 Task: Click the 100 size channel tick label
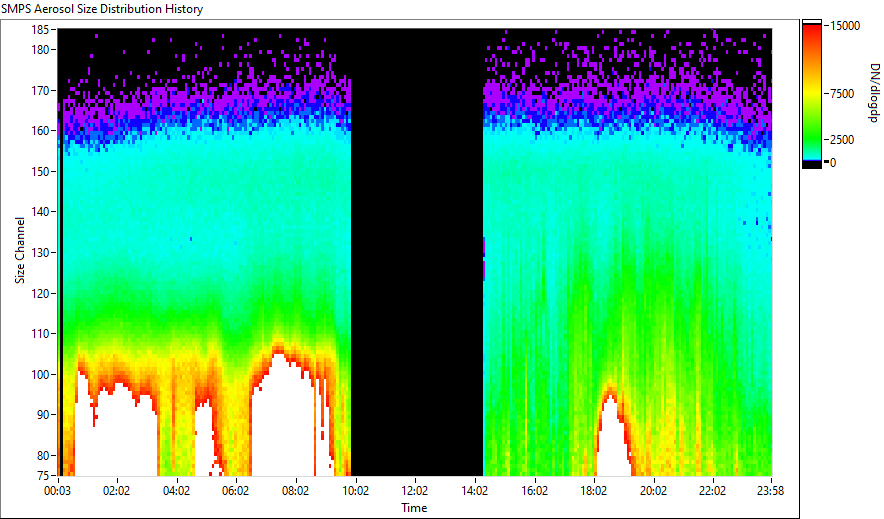(39, 374)
